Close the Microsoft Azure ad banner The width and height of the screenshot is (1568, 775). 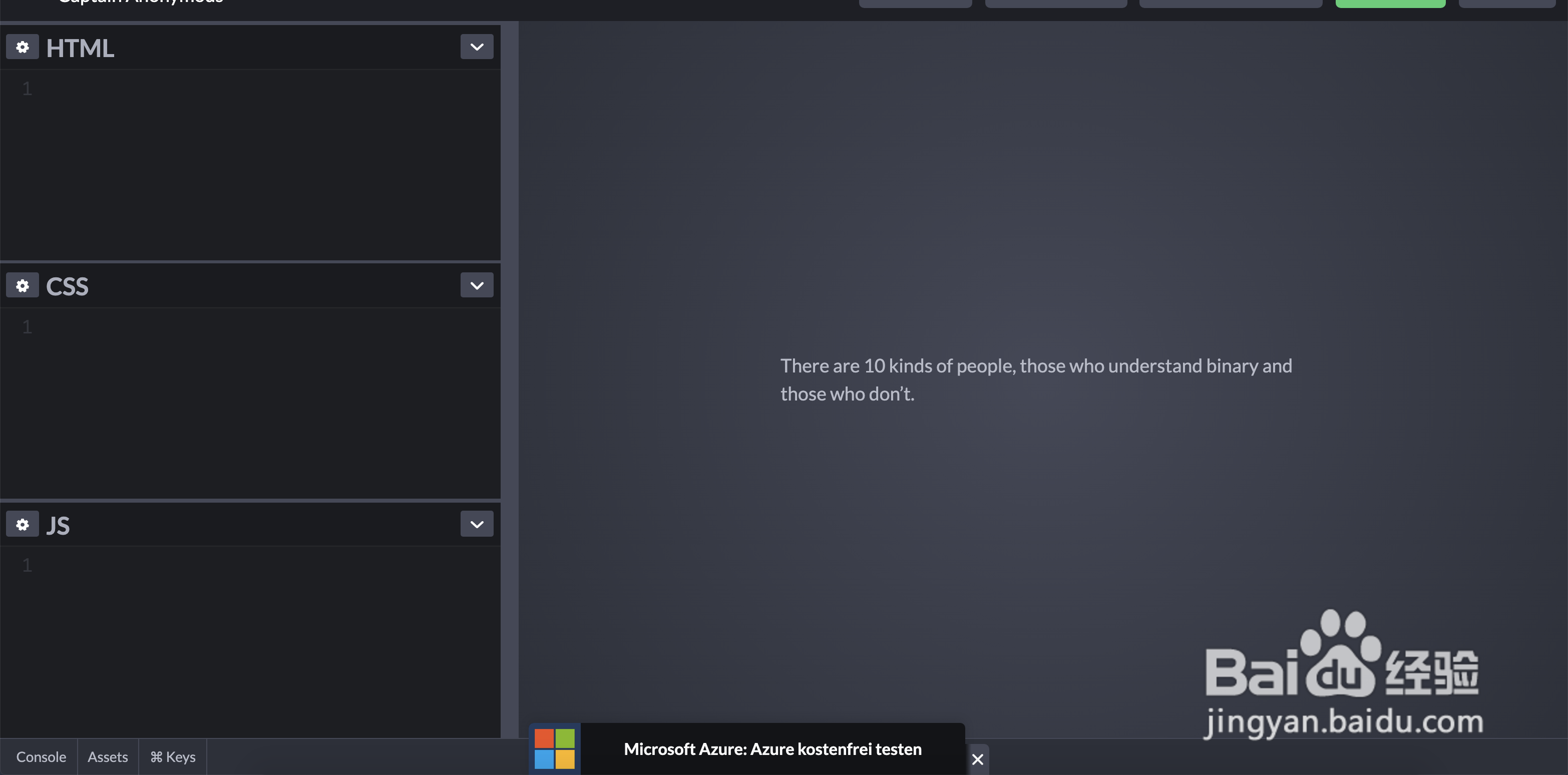978,759
